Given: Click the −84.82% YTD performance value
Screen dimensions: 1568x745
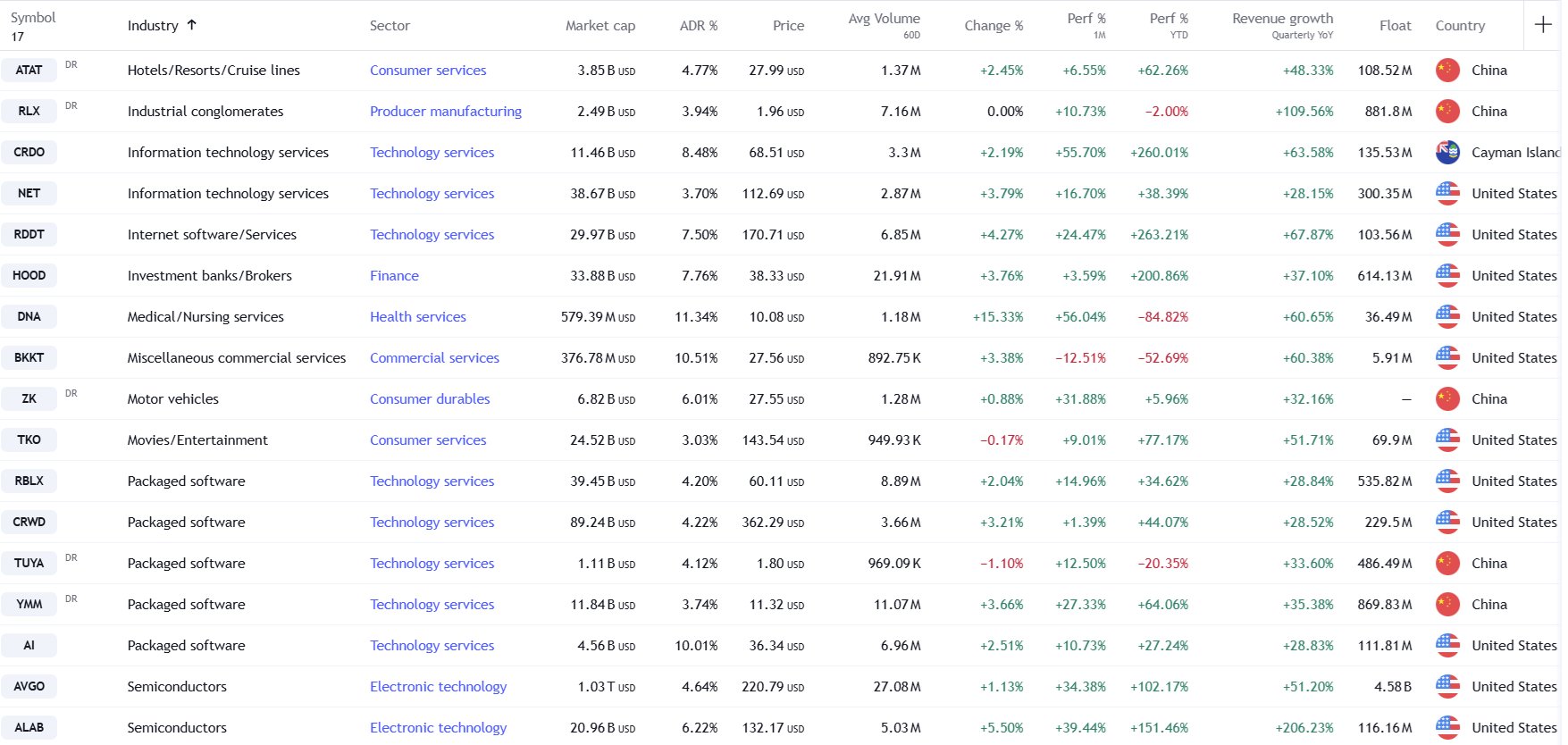Looking at the screenshot, I should click(1162, 317).
